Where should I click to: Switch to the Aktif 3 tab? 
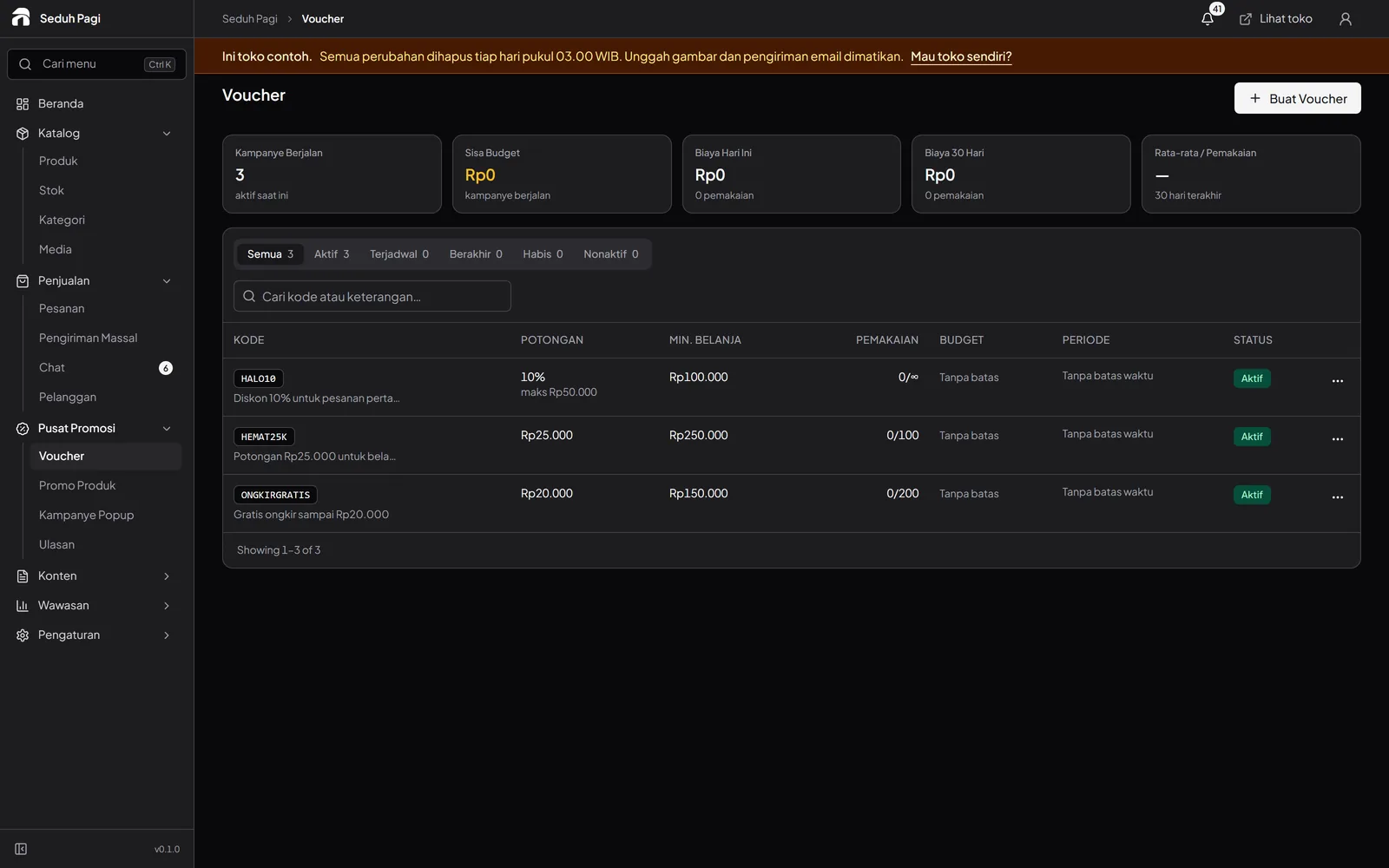click(332, 254)
